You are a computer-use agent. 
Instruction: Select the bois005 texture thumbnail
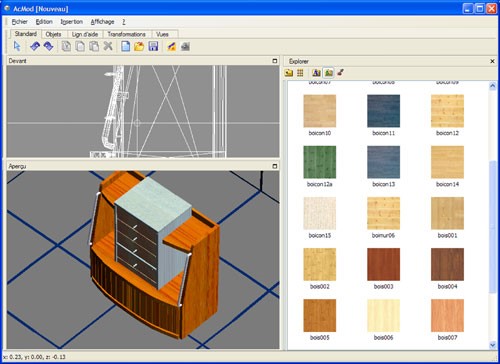(x=320, y=315)
